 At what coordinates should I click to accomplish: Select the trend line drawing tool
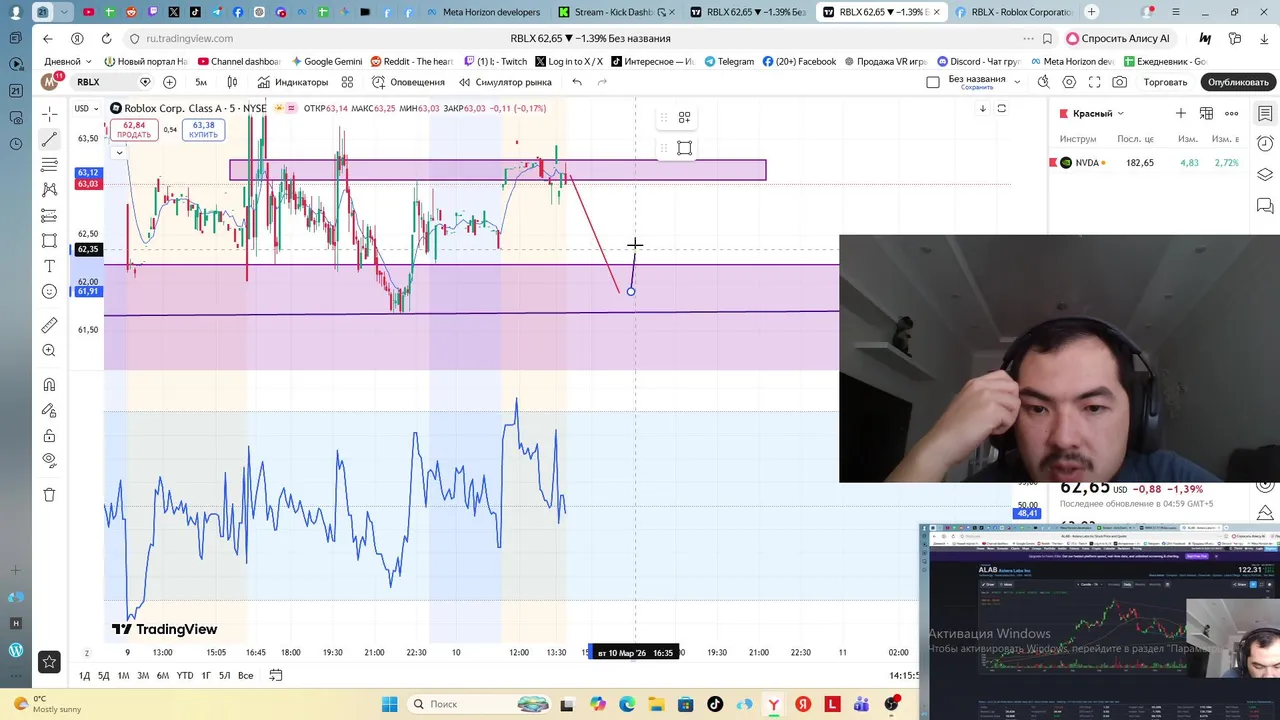click(x=49, y=139)
